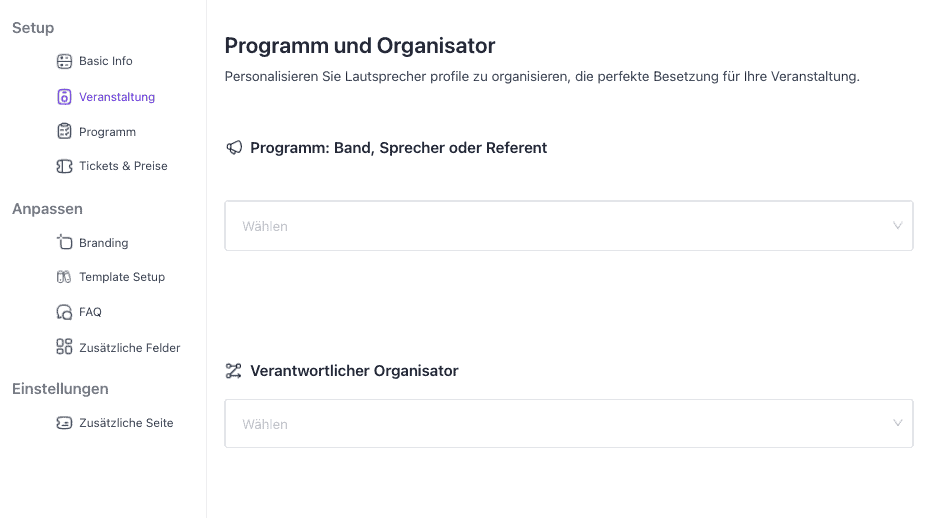Viewport: 926px width, 518px height.
Task: Click the Basic Info sidebar icon
Action: tap(64, 61)
